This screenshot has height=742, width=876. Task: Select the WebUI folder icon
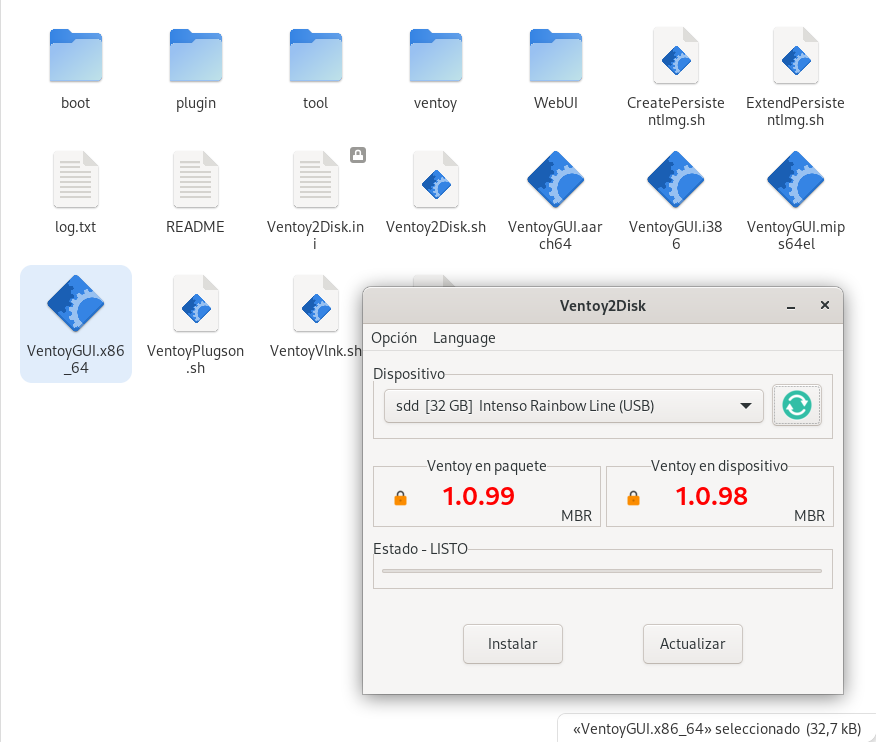tap(556, 55)
